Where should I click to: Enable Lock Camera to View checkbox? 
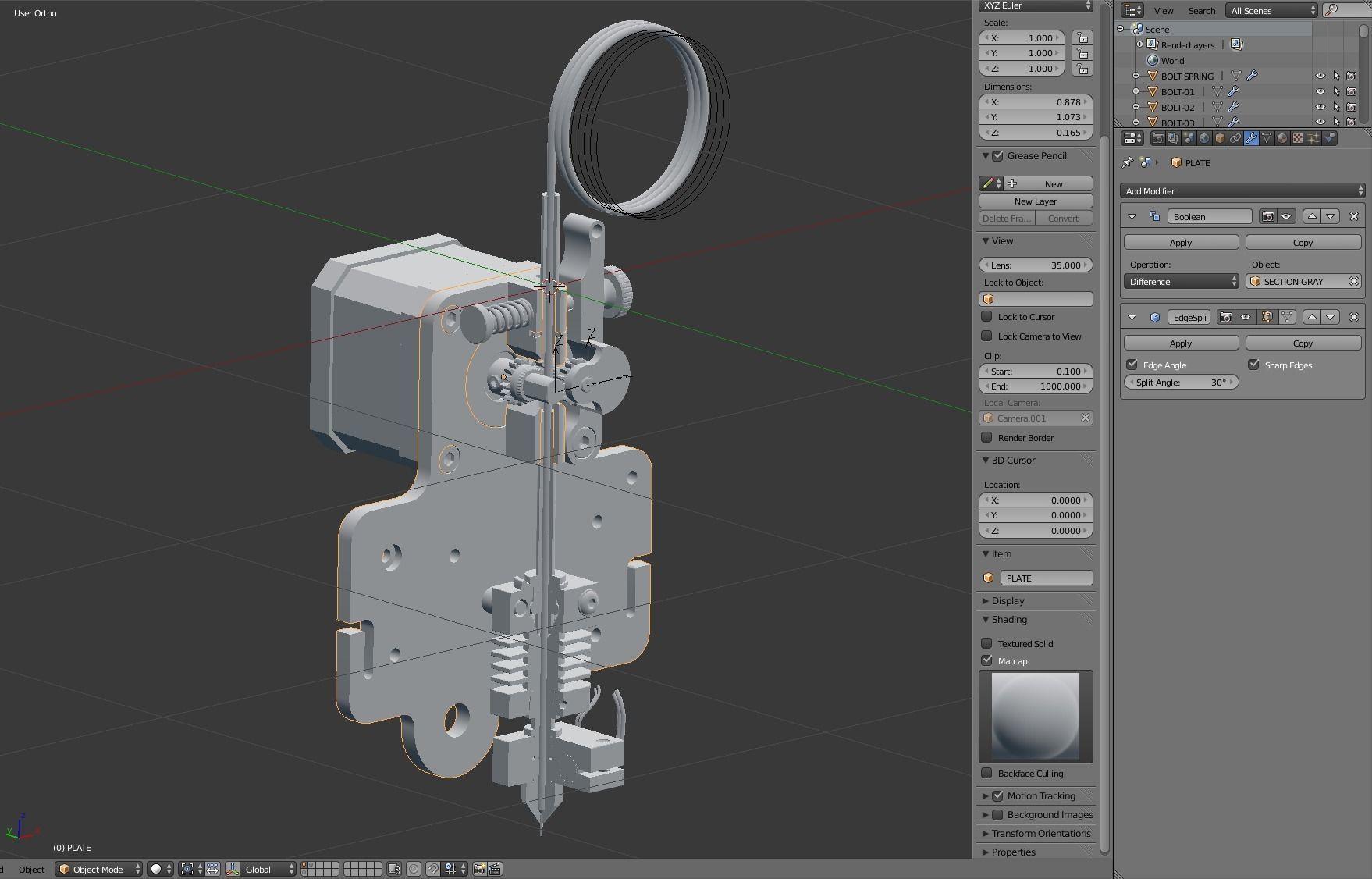pyautogui.click(x=986, y=336)
